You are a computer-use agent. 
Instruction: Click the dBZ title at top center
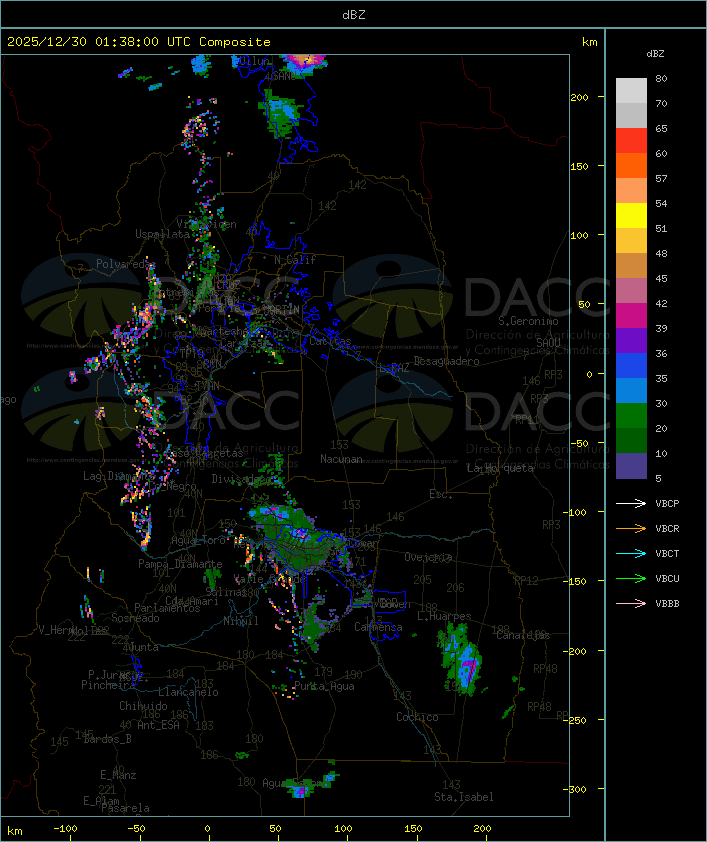354,15
